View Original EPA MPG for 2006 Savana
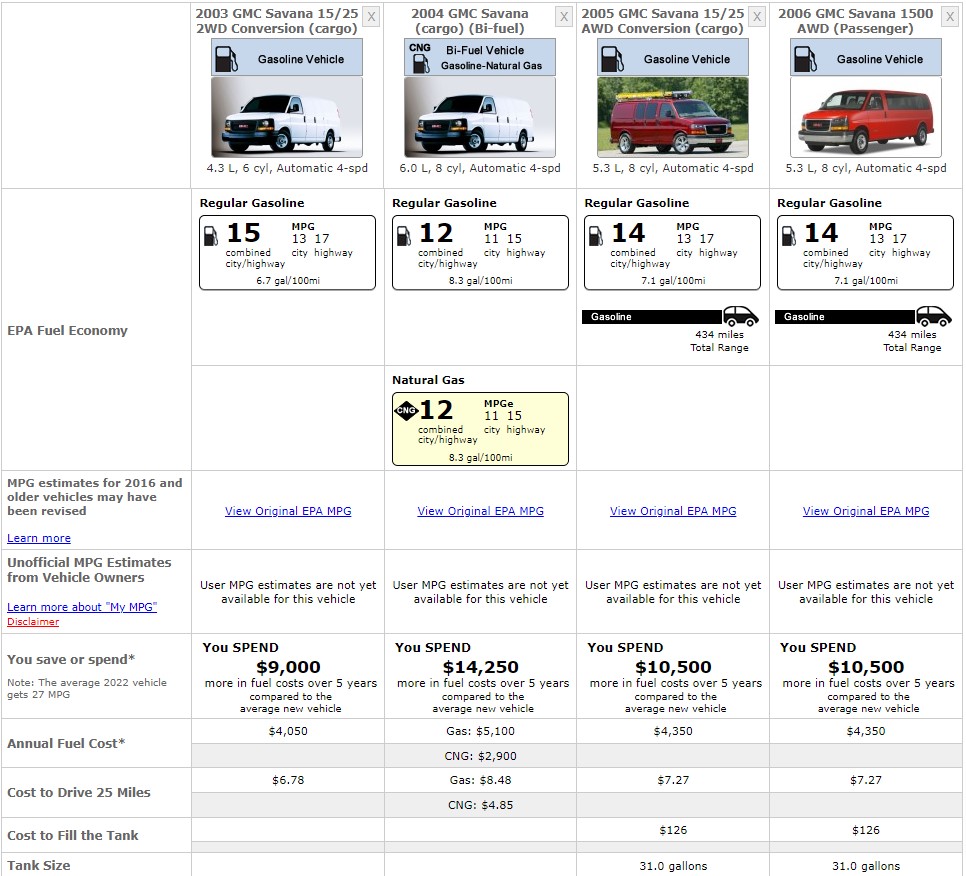The height and width of the screenshot is (876, 966). pyautogui.click(x=866, y=511)
